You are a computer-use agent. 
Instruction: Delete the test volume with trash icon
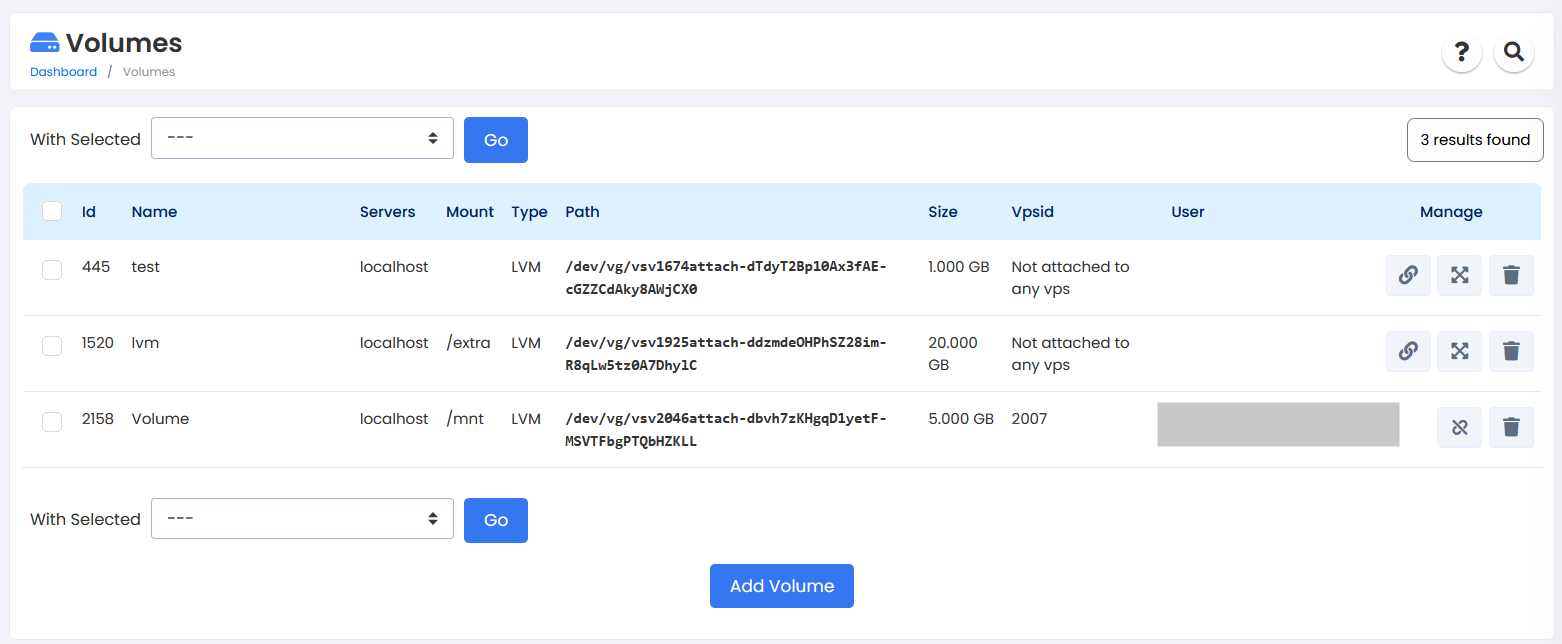pyautogui.click(x=1510, y=275)
